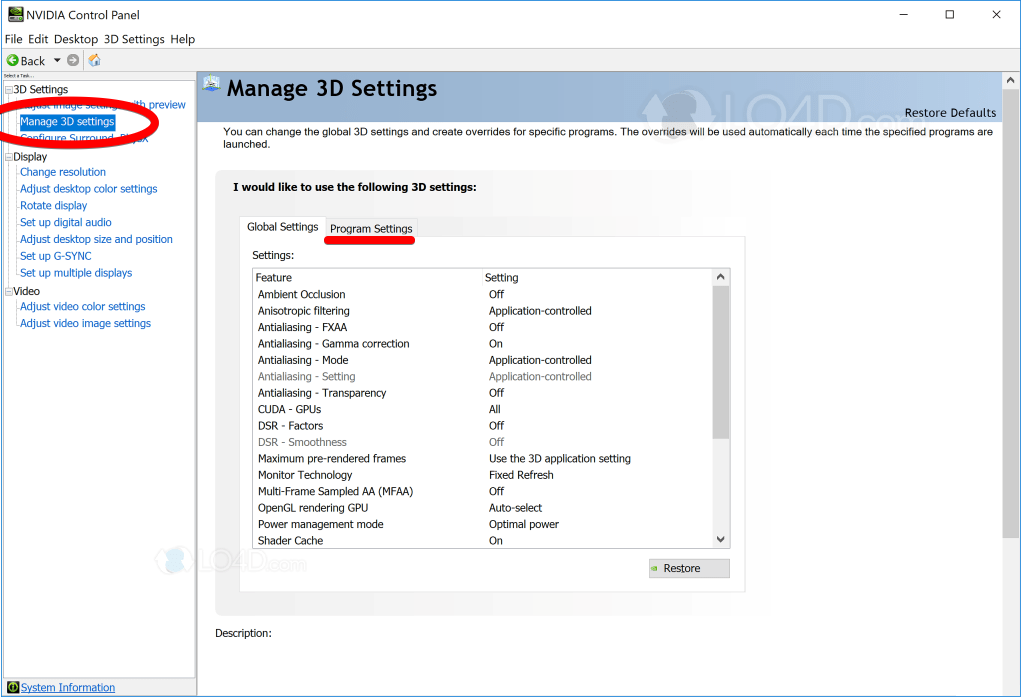1021x697 pixels.
Task: Open Adjust video image settings
Action: pos(85,324)
